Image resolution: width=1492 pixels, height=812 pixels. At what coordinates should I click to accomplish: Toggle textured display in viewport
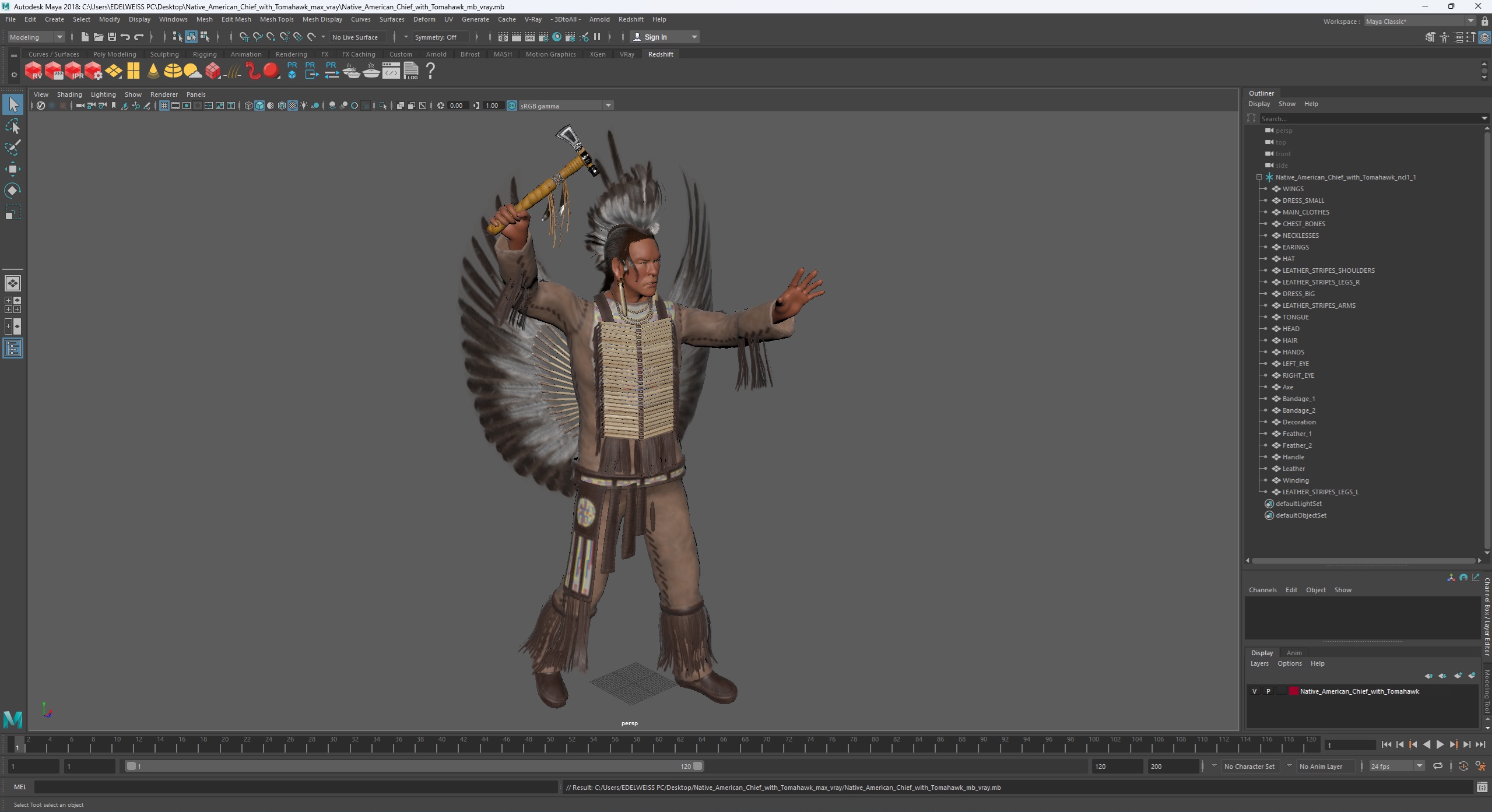[293, 106]
